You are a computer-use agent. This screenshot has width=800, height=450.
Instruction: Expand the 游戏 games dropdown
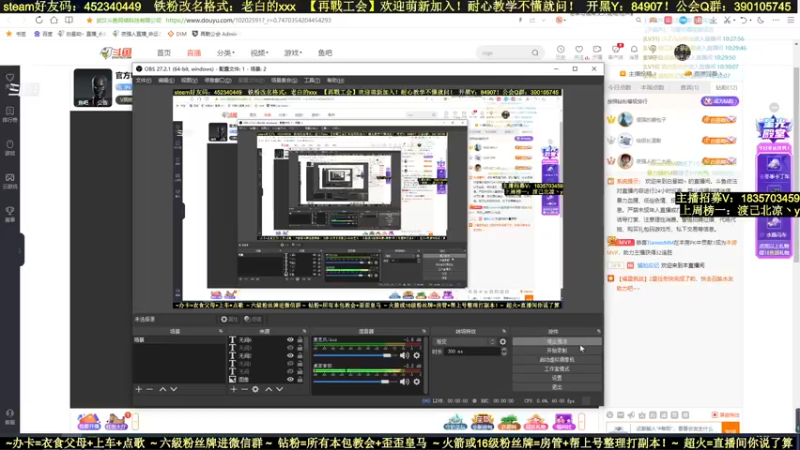[x=293, y=53]
